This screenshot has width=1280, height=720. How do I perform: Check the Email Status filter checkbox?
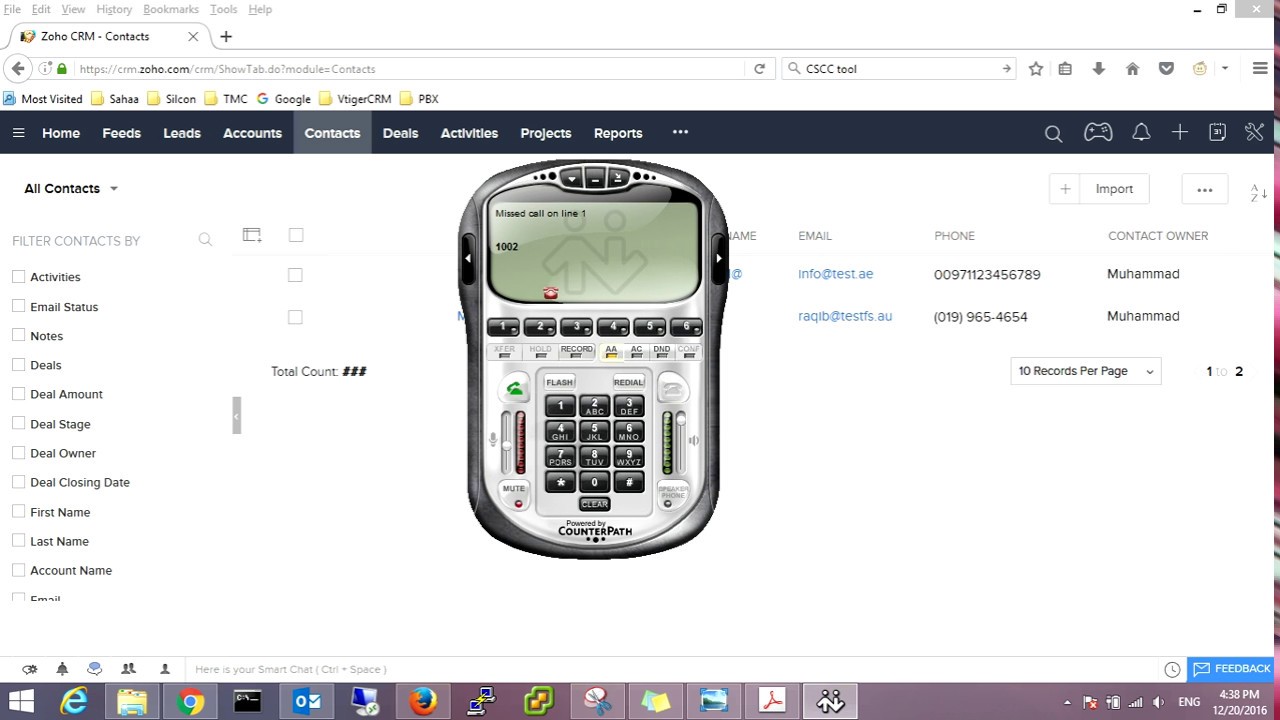click(18, 306)
